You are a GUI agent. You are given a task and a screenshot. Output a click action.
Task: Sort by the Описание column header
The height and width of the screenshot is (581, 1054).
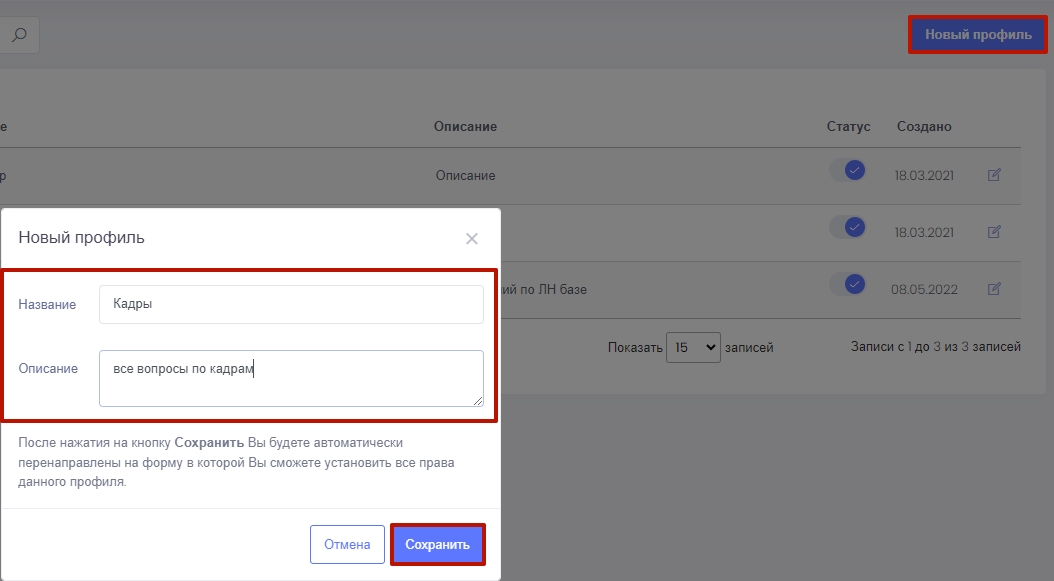[465, 127]
